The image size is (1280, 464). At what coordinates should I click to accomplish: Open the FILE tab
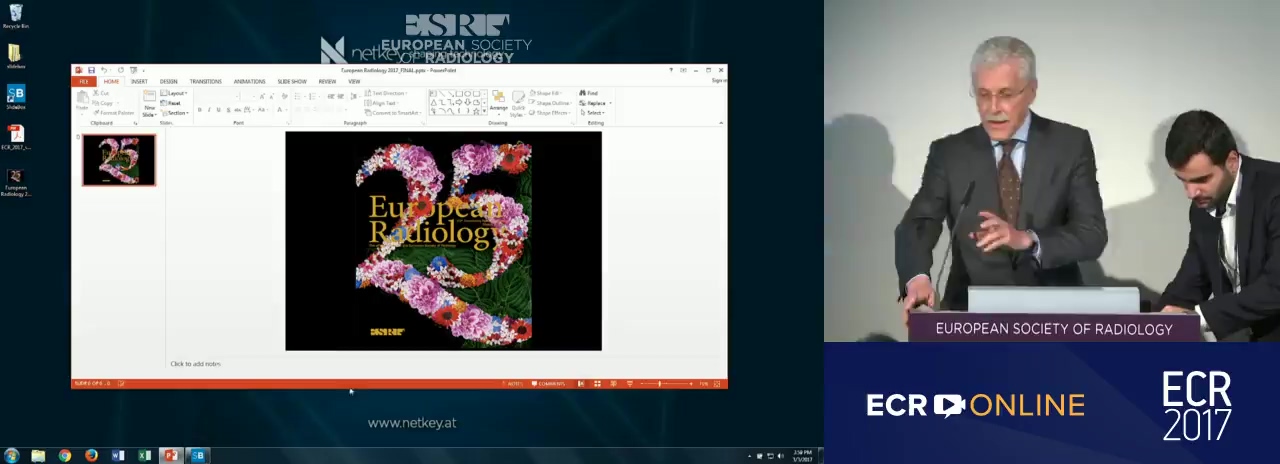click(84, 82)
